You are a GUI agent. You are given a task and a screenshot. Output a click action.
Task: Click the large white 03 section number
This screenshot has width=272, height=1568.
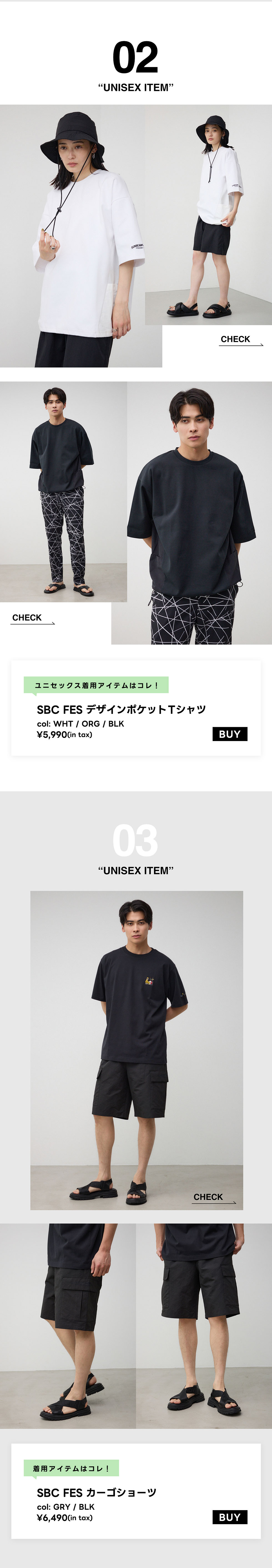click(135, 841)
